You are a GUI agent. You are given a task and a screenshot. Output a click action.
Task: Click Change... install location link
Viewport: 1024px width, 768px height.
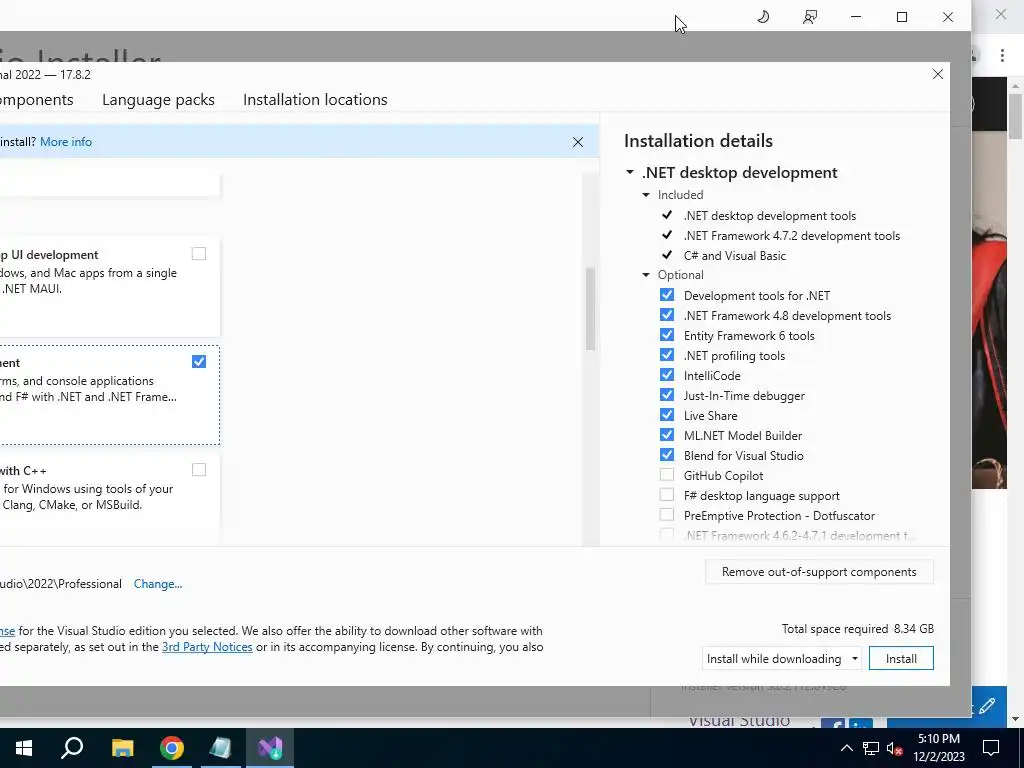(158, 584)
